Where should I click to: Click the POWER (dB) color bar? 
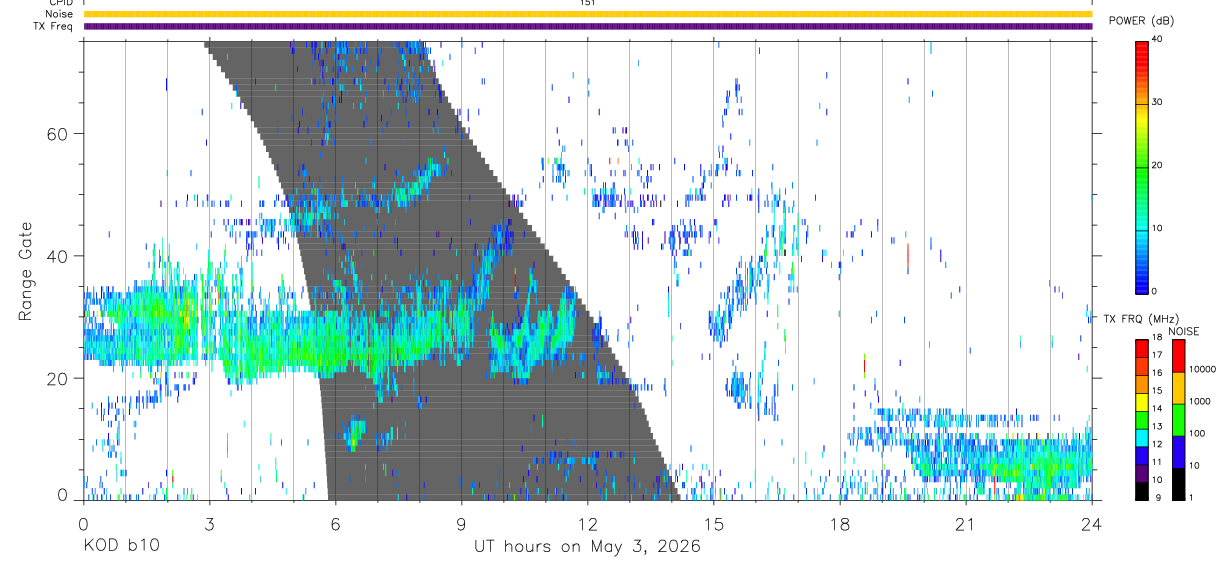click(1141, 166)
